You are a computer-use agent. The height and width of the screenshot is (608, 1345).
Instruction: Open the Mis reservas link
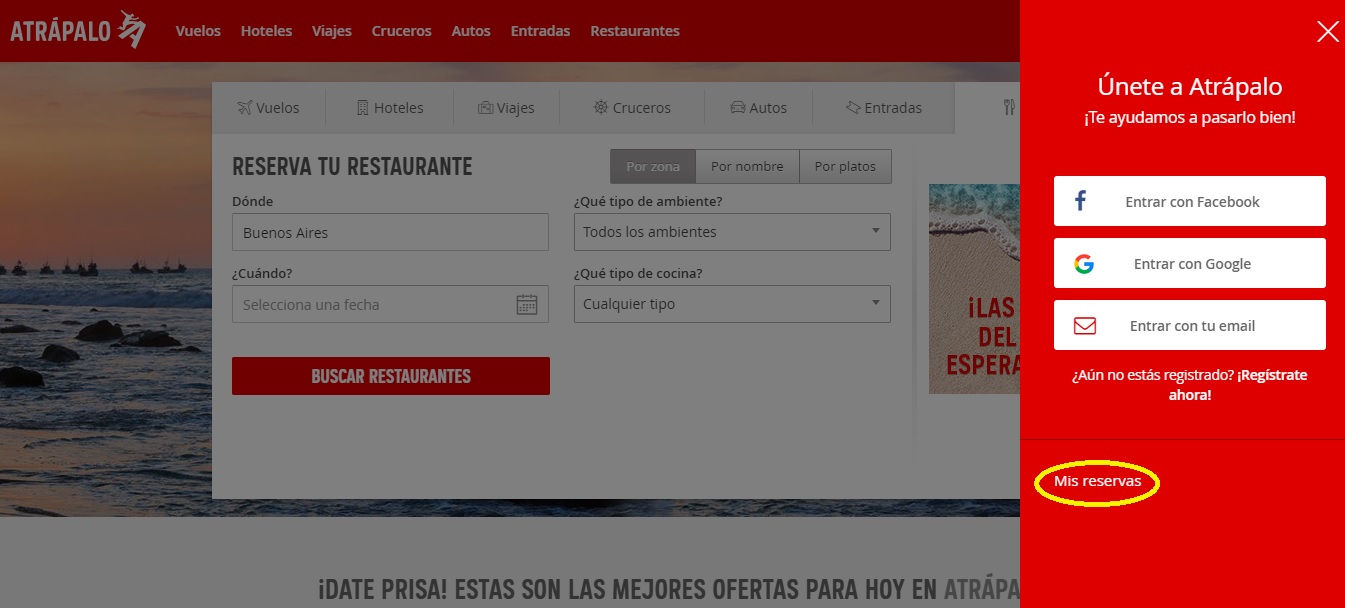click(x=1097, y=482)
